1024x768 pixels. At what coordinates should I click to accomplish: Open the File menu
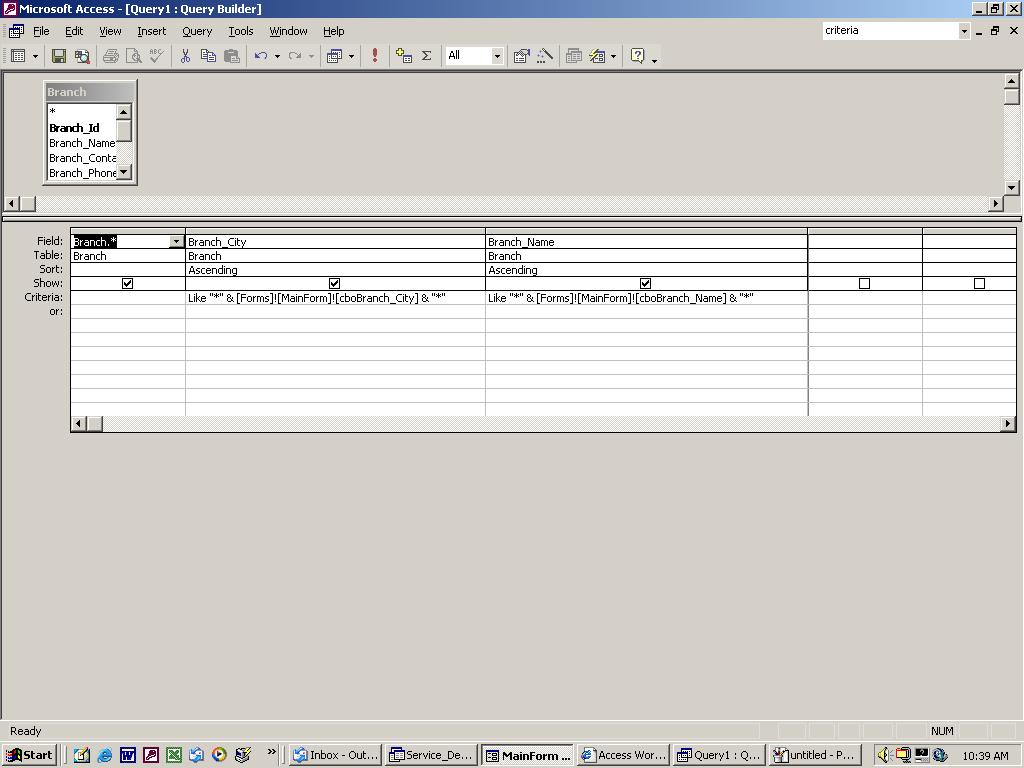[41, 31]
